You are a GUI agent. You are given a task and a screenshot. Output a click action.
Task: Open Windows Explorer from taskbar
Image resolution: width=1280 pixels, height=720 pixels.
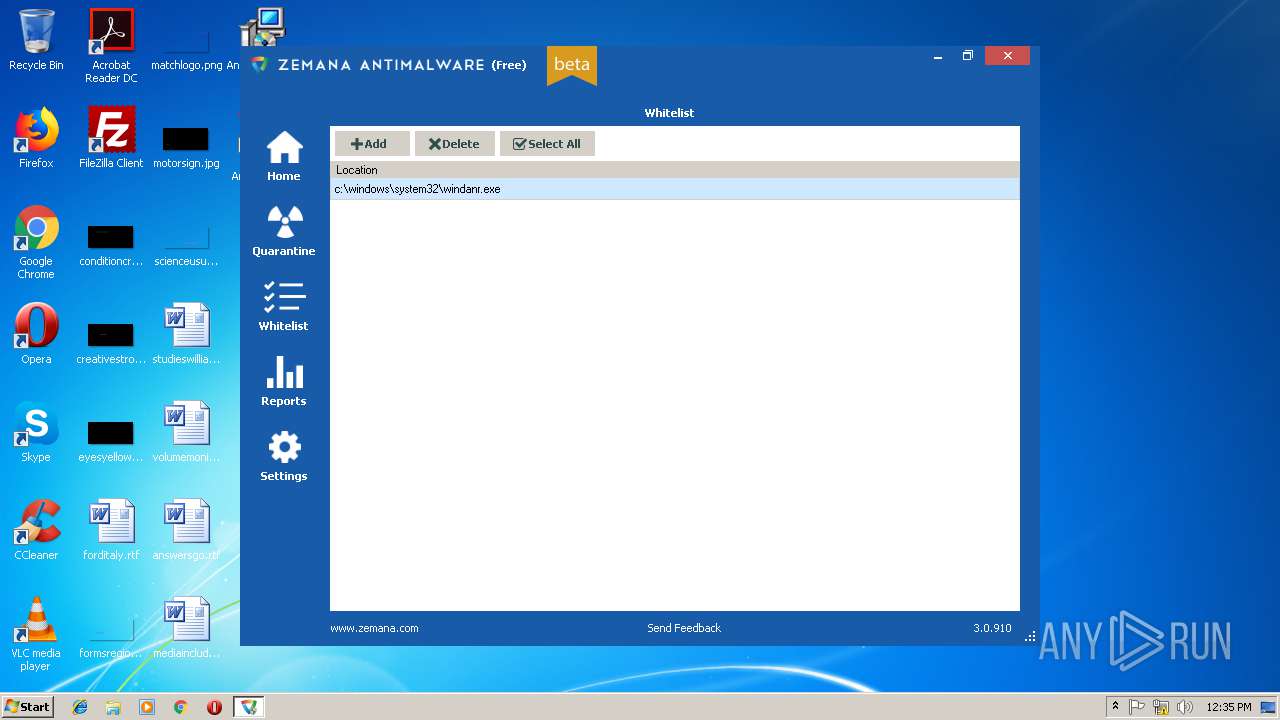pos(113,707)
